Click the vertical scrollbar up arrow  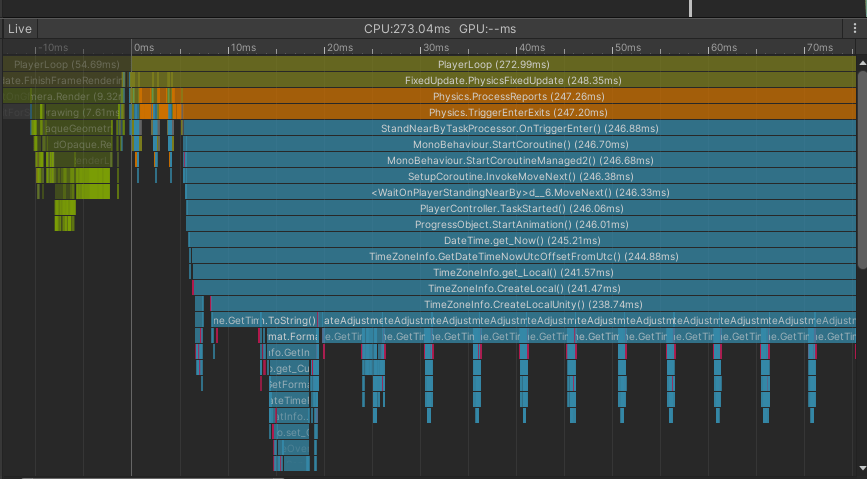click(x=862, y=64)
